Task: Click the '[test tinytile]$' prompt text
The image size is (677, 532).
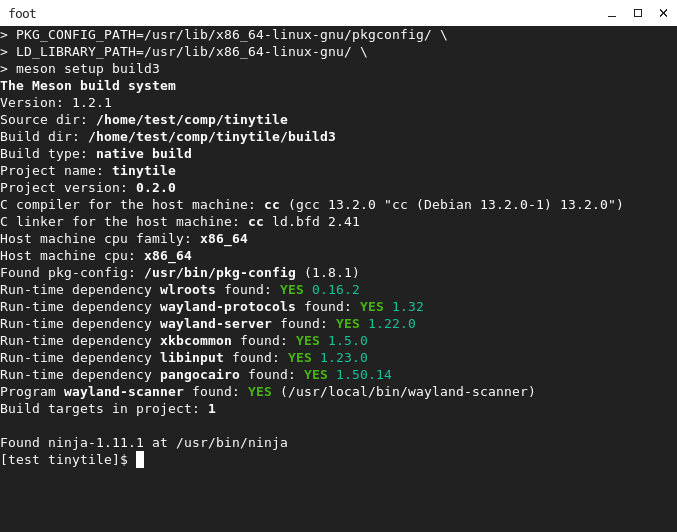Action: click(64, 459)
